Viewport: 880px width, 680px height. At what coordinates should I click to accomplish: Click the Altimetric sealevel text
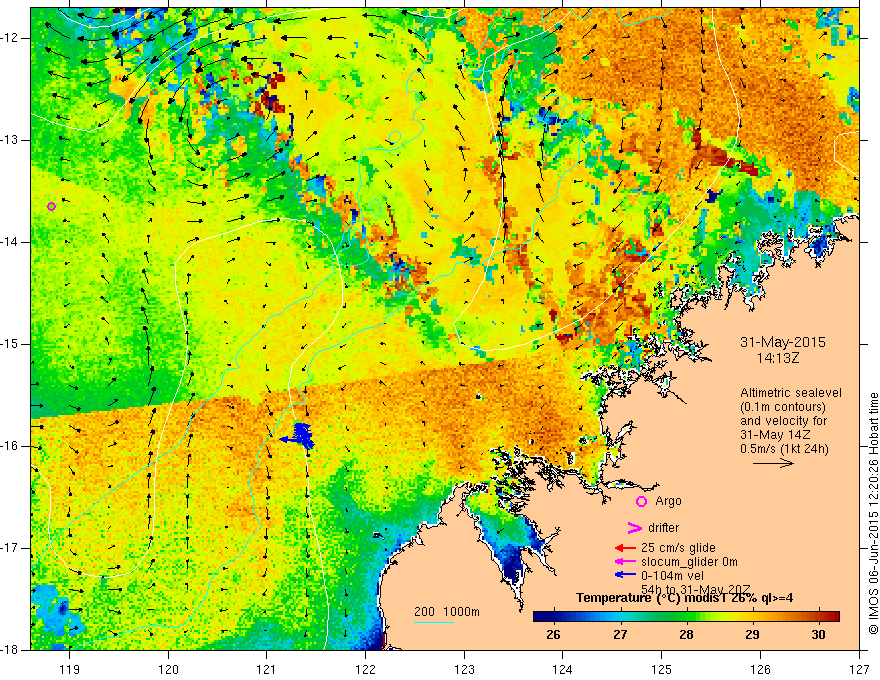pos(791,393)
